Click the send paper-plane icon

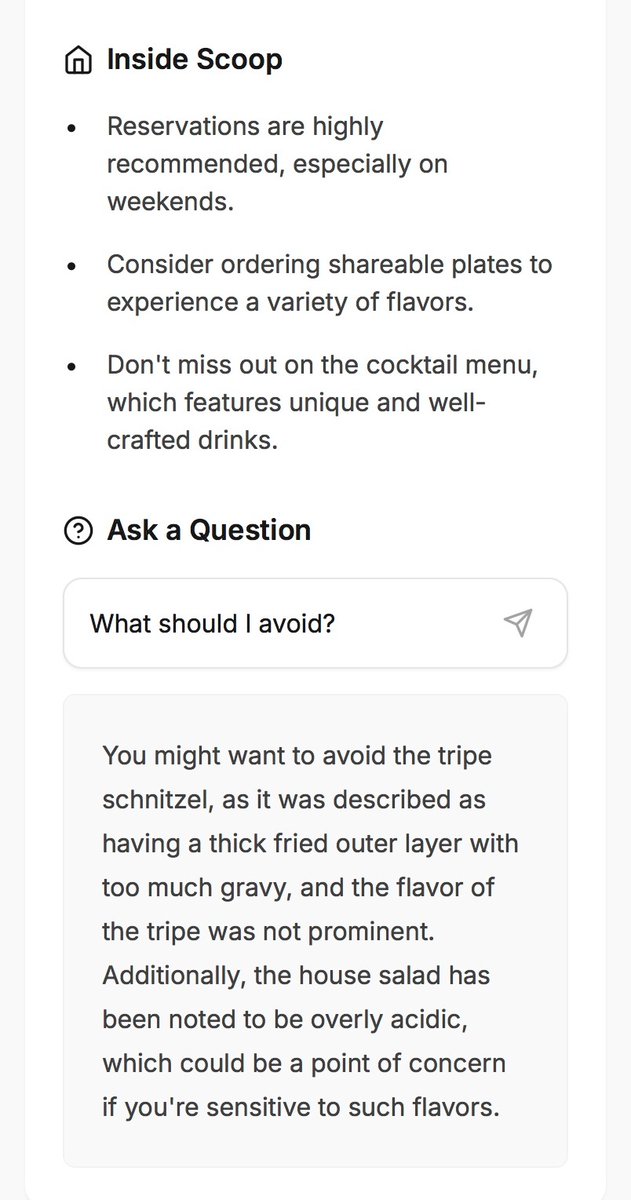(517, 623)
